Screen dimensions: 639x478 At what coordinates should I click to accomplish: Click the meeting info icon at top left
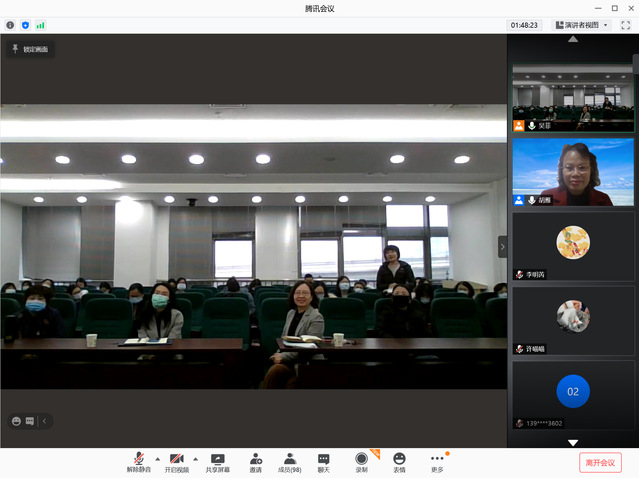point(10,25)
